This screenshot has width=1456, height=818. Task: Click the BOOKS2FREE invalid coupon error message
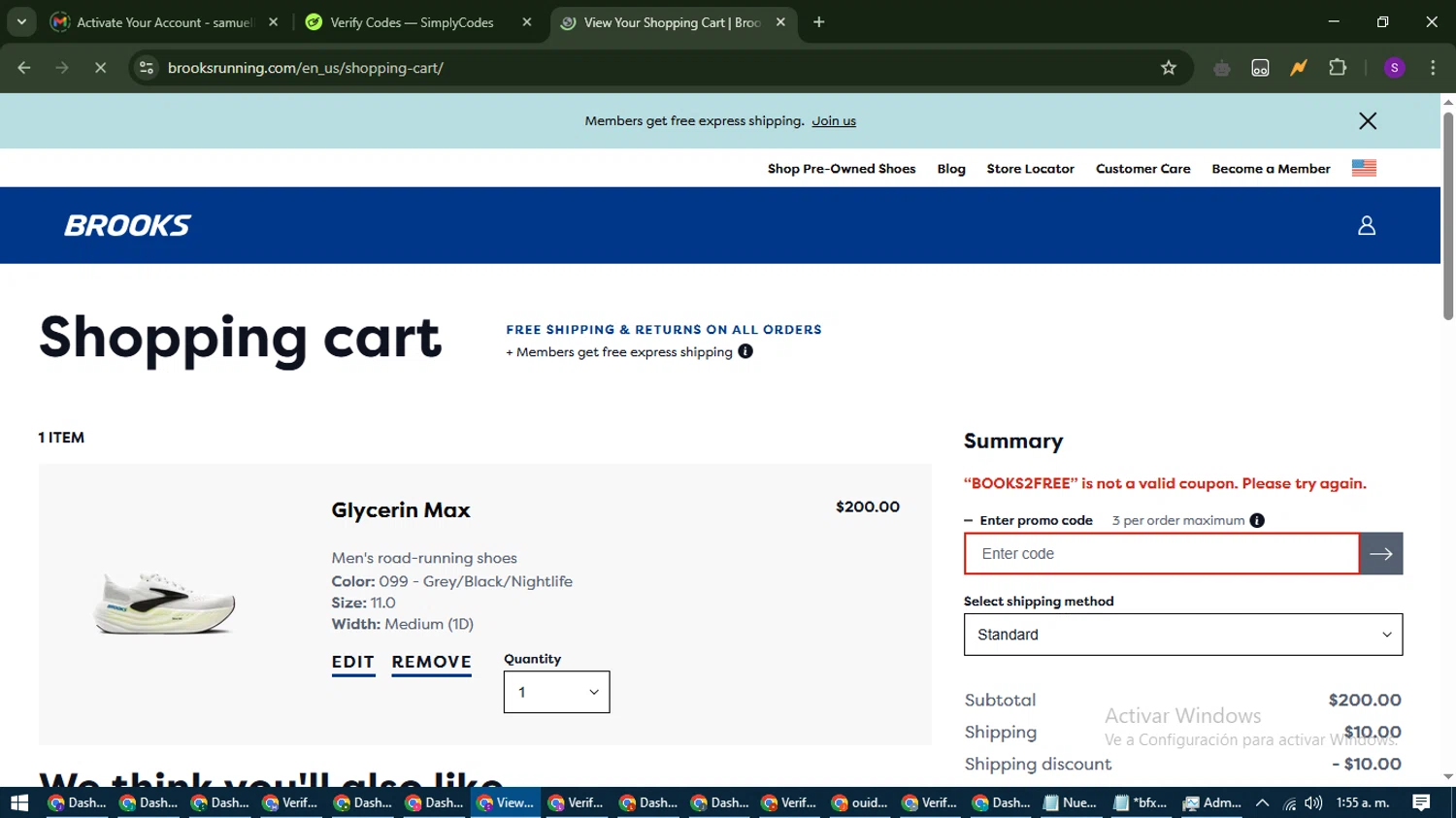(x=1165, y=483)
